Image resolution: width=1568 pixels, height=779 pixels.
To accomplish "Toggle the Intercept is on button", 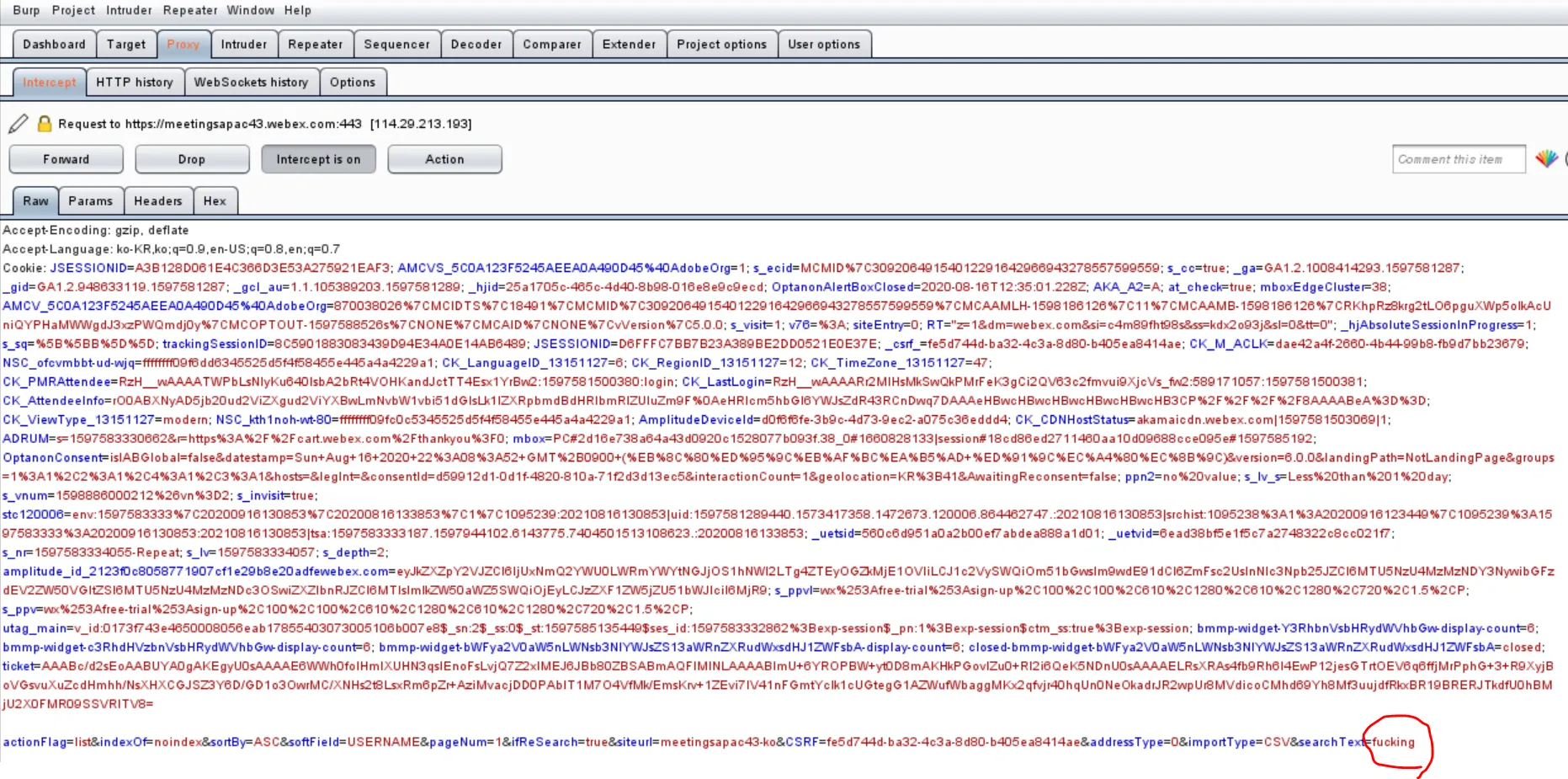I will pos(318,159).
